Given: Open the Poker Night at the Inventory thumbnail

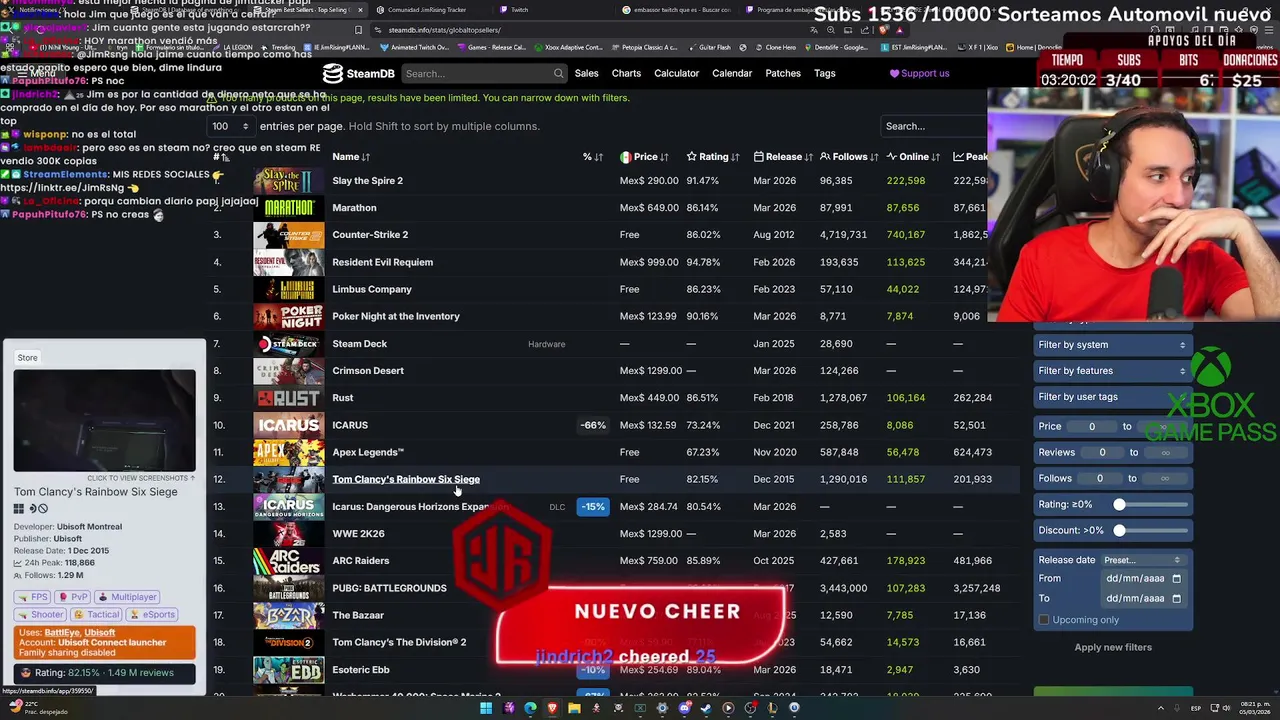Looking at the screenshot, I should (289, 316).
